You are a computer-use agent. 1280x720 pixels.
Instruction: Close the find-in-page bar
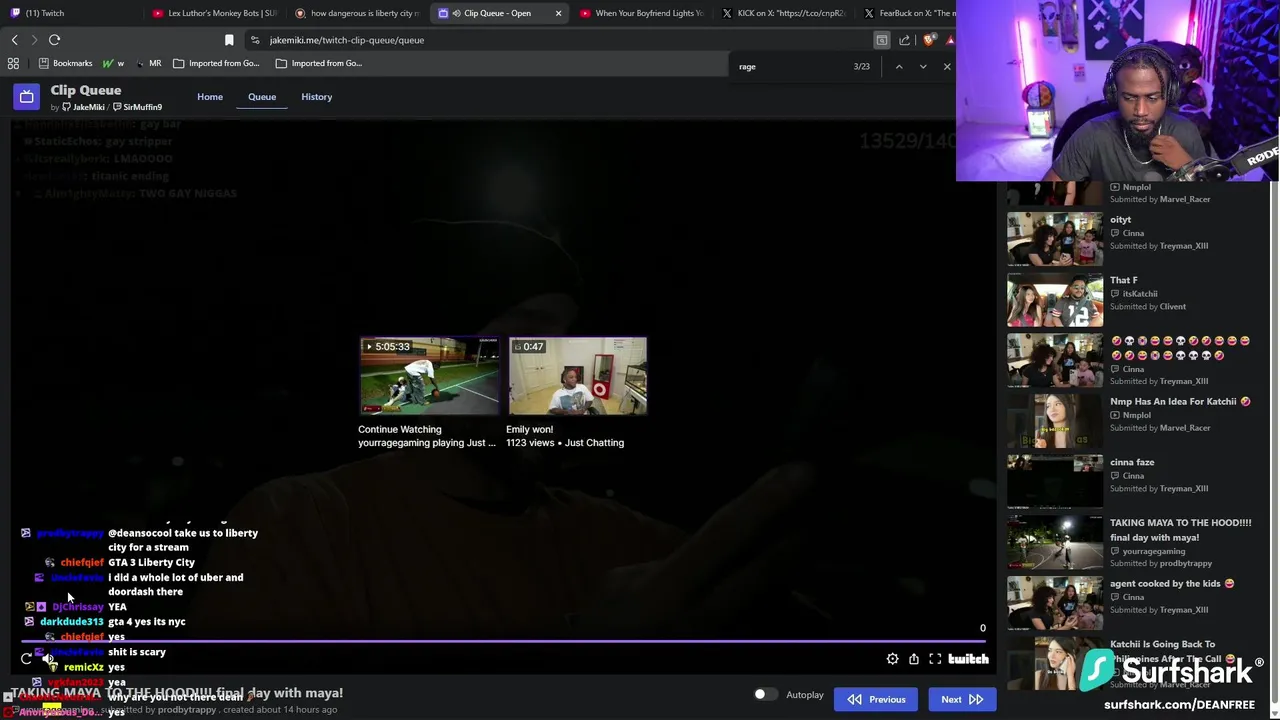[947, 66]
